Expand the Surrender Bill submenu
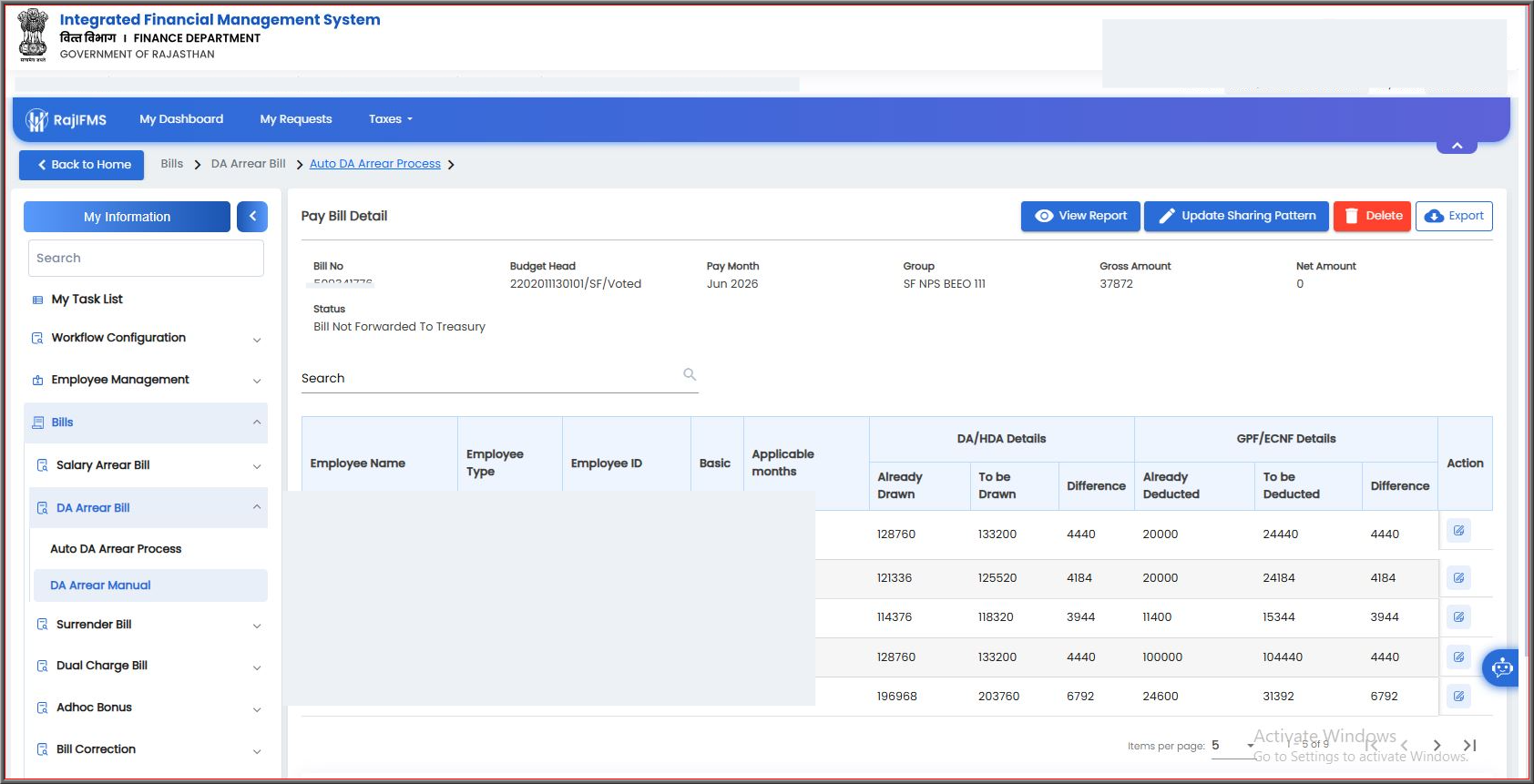 [x=148, y=625]
